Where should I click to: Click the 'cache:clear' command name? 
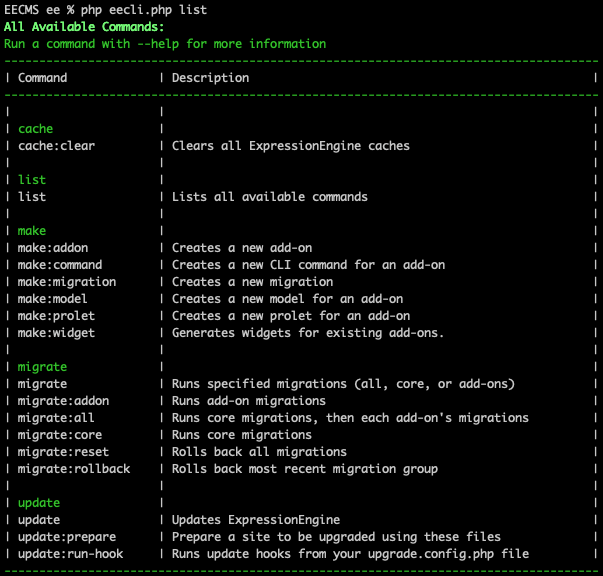[56, 146]
